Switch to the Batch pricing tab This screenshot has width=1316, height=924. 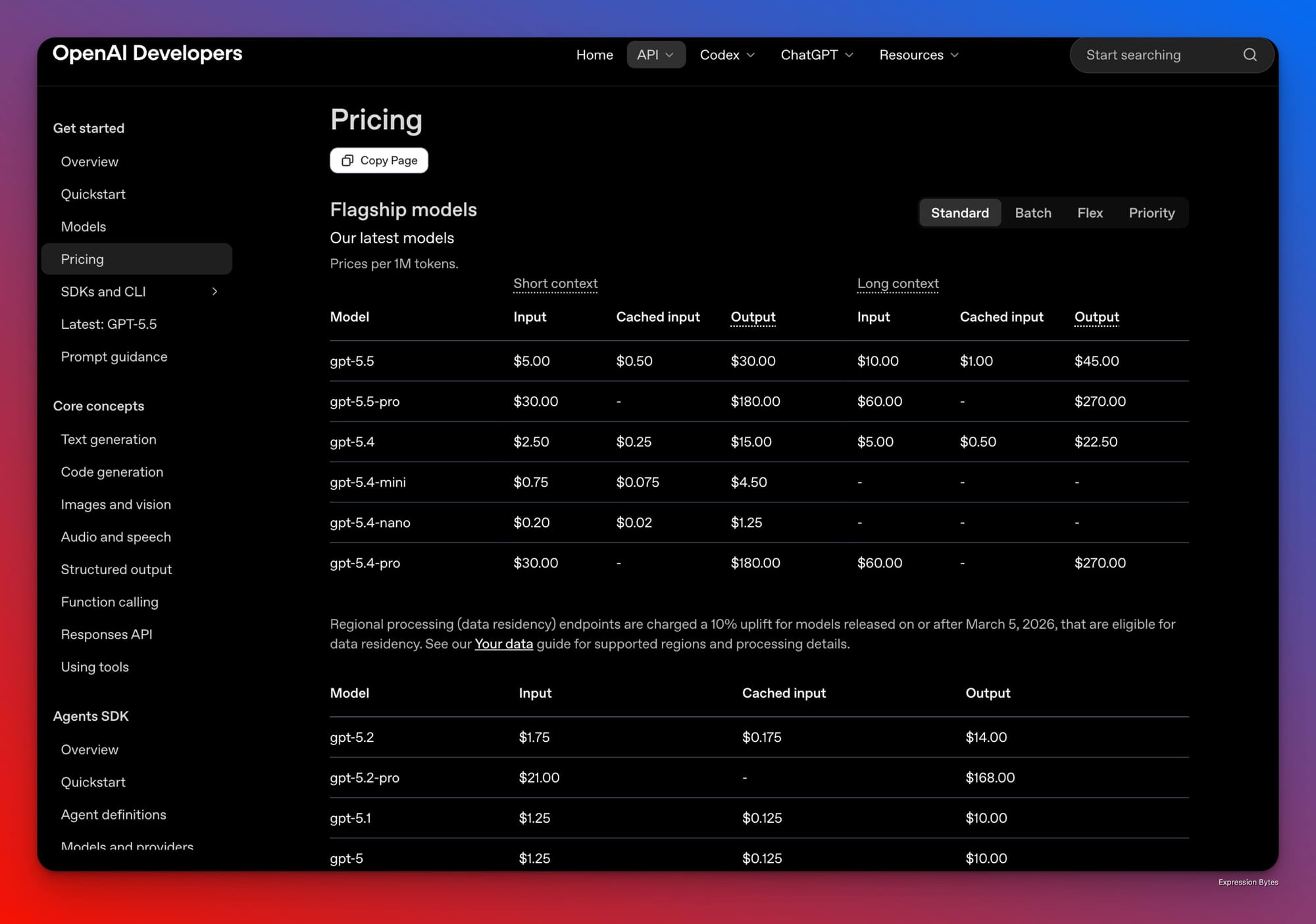tap(1033, 213)
